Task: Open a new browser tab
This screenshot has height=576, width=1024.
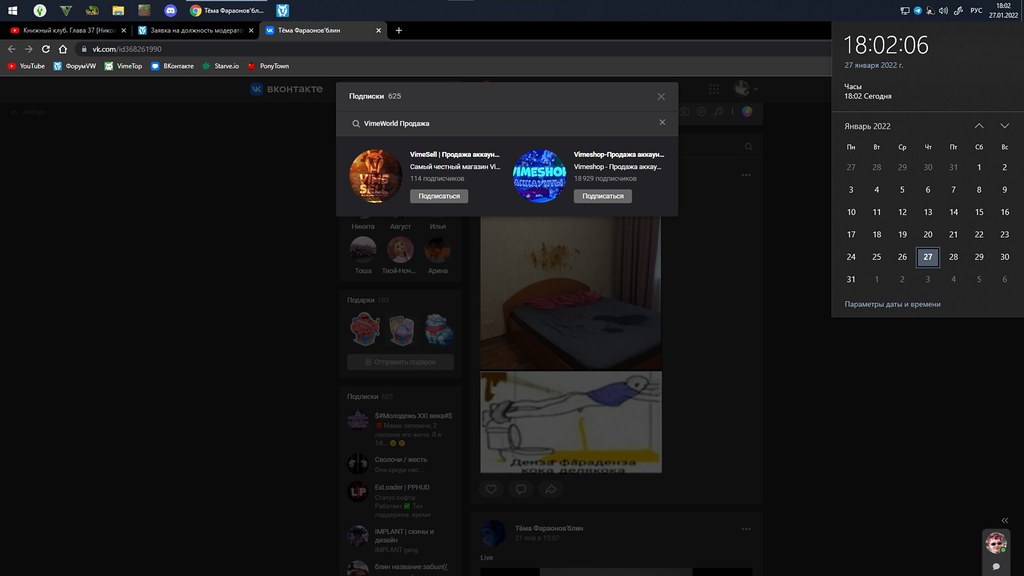Action: point(399,30)
